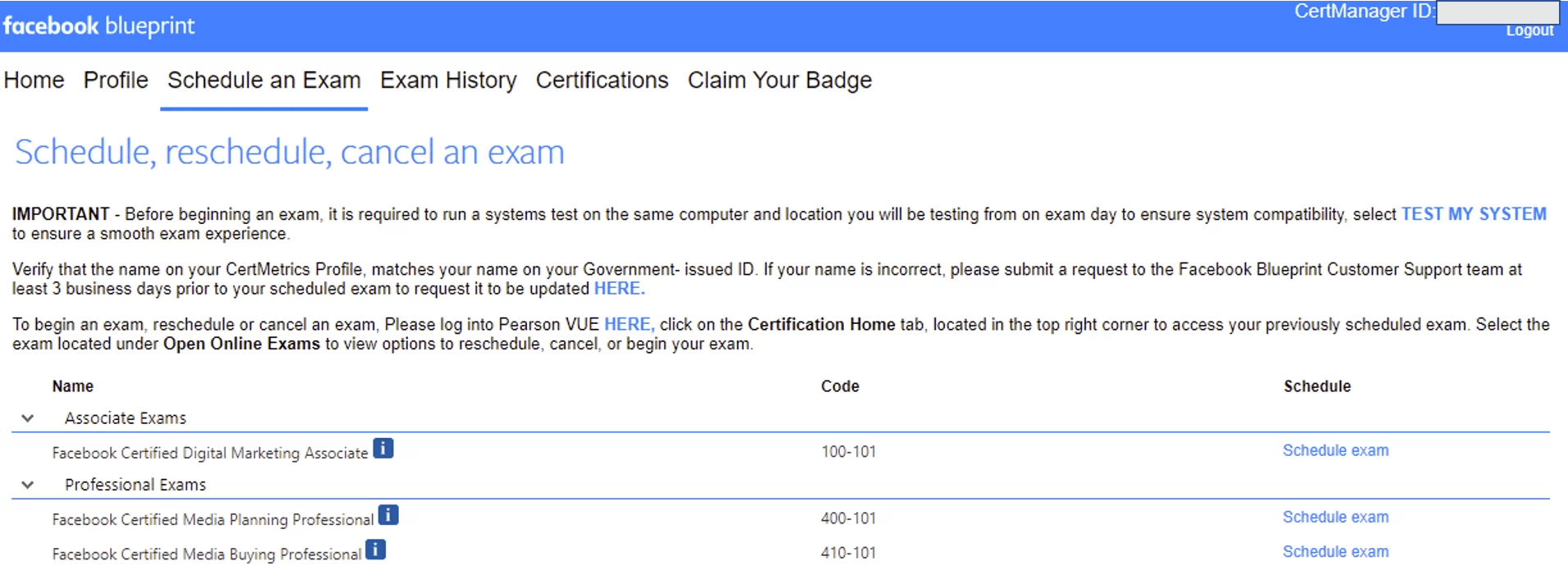Click the Associate Exams group label

[126, 418]
